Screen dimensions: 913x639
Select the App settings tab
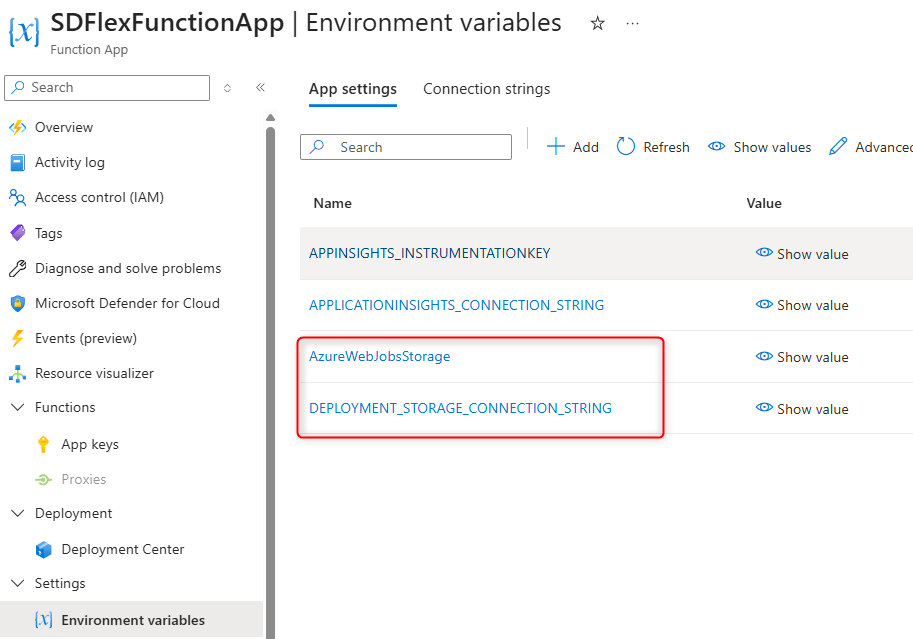(352, 89)
